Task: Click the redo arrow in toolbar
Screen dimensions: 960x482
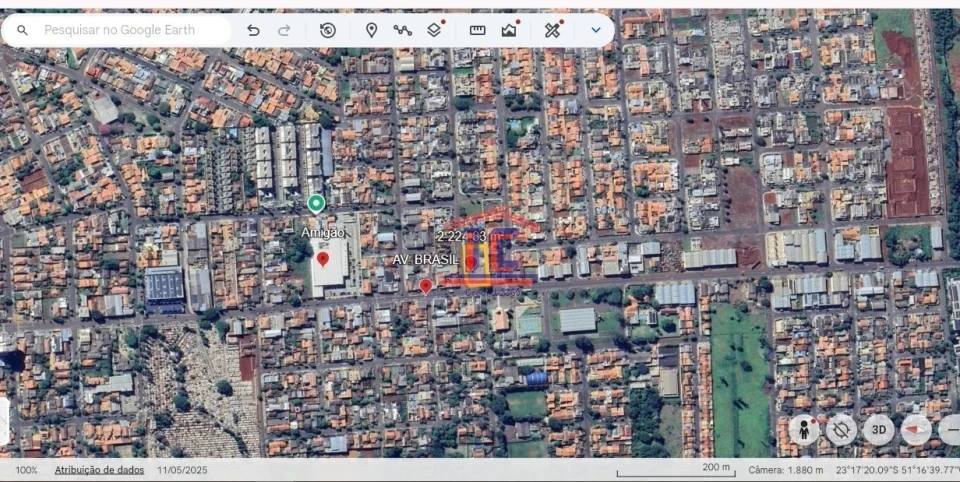Action: tap(284, 30)
